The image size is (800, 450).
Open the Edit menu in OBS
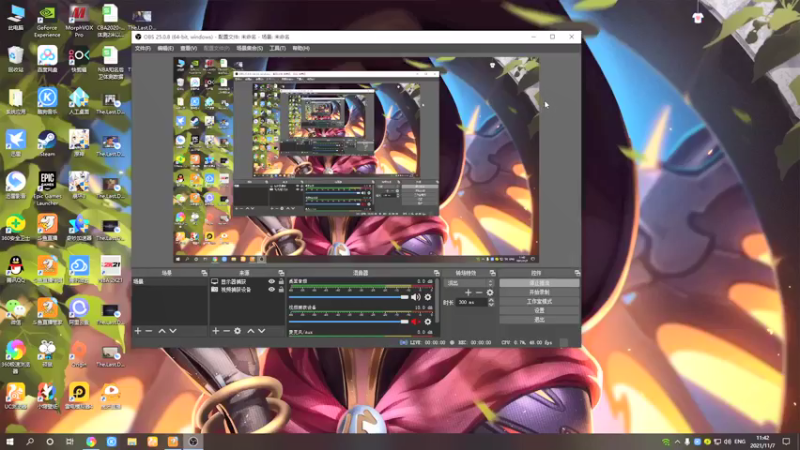[165, 48]
